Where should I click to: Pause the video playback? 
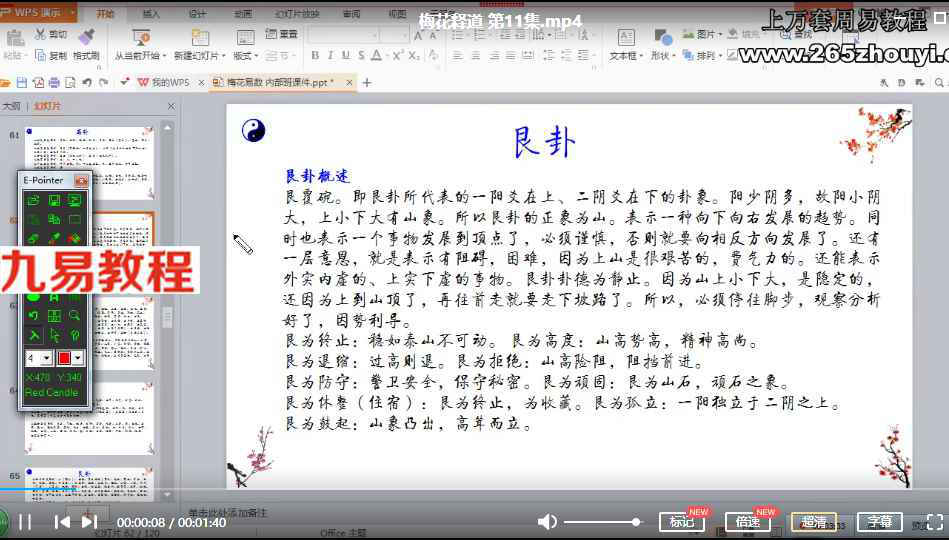(25, 521)
